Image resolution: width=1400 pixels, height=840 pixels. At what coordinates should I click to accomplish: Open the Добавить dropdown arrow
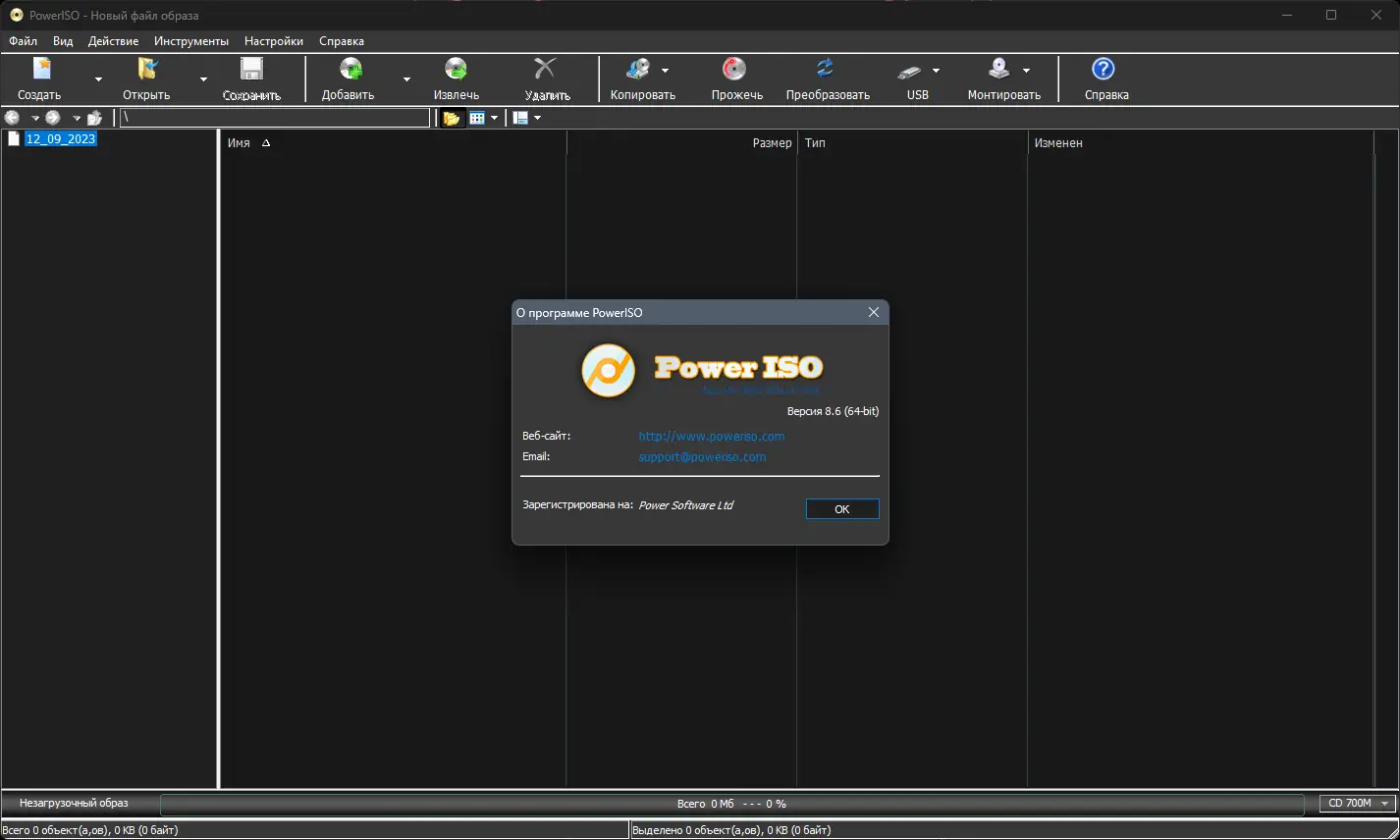[406, 78]
